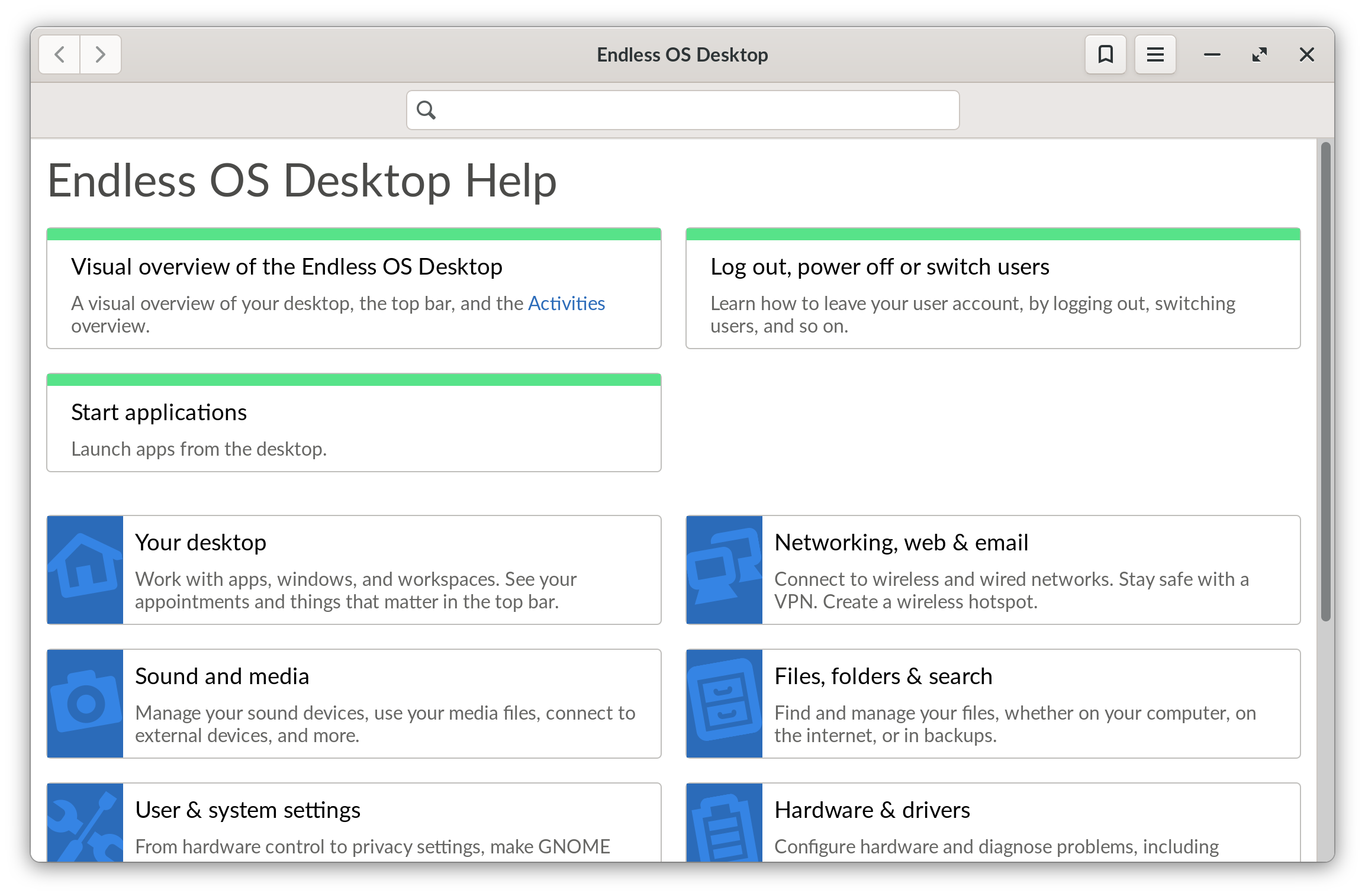Click the 'Endless OS Desktop Help' heading

pos(302,181)
